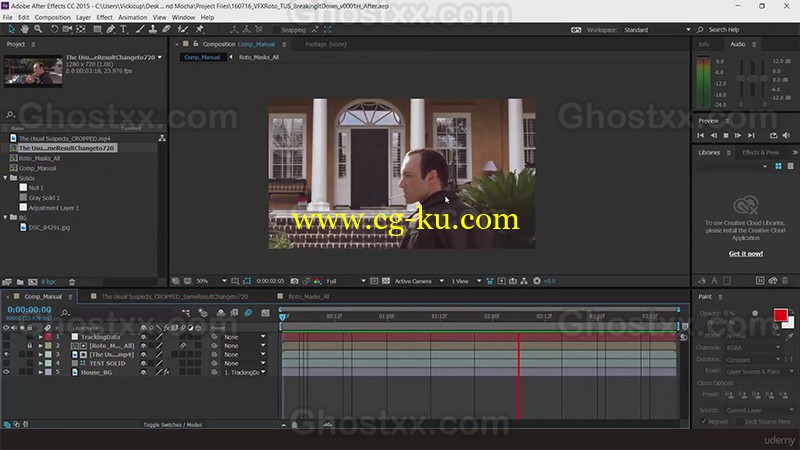
Task: Click Toggle Switches / Modes button
Action: click(x=172, y=424)
